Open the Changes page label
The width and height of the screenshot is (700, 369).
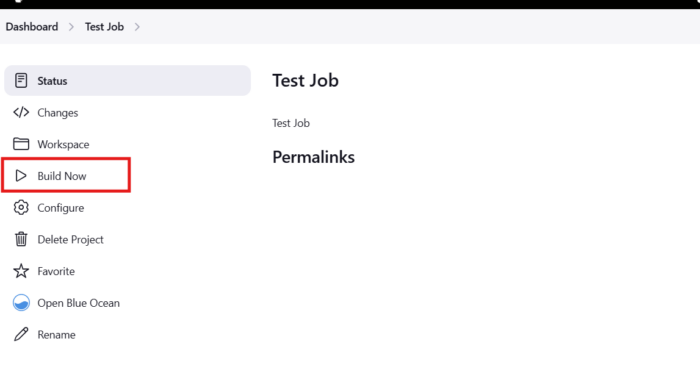(58, 113)
